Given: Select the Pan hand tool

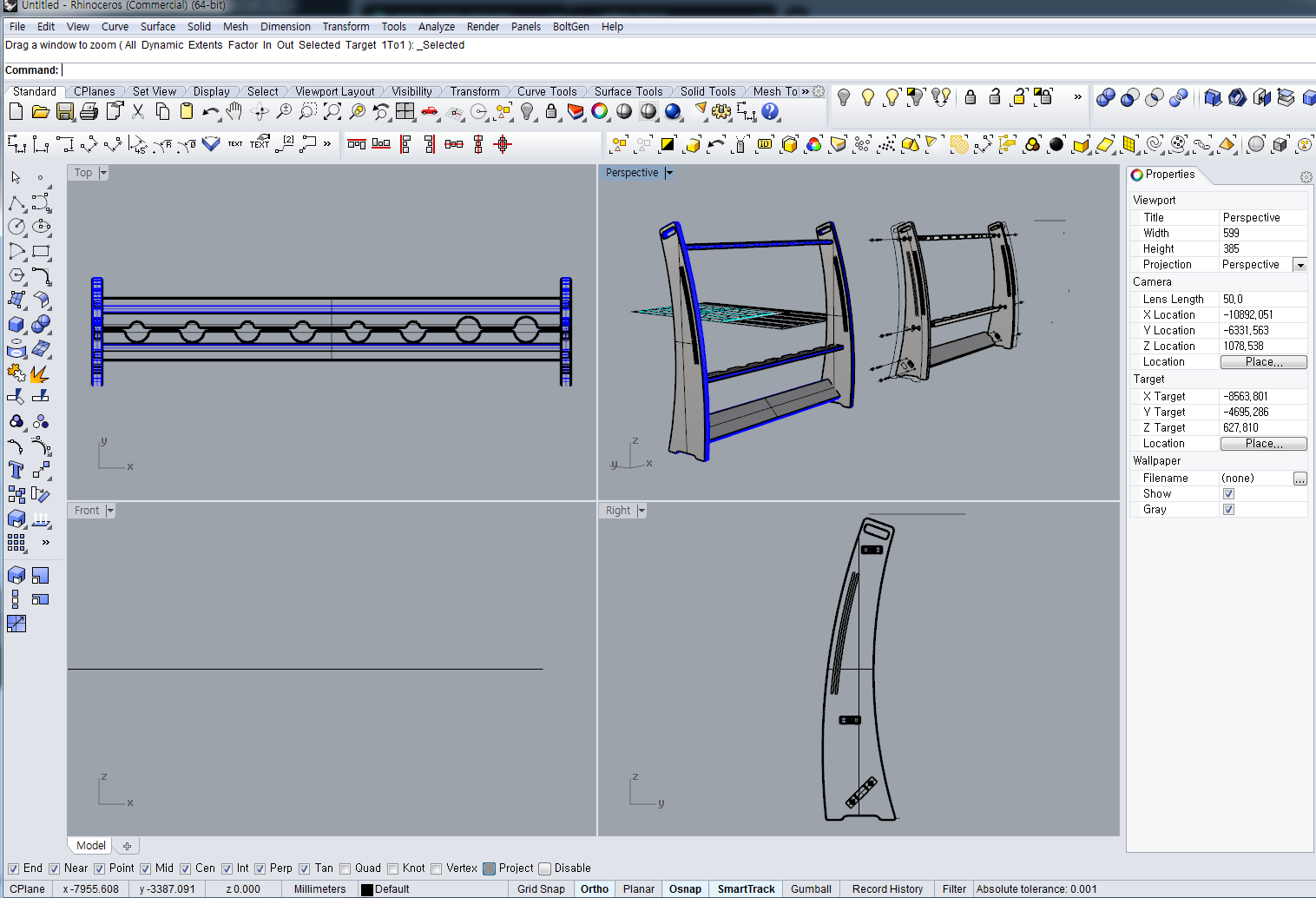Looking at the screenshot, I should click(x=234, y=111).
